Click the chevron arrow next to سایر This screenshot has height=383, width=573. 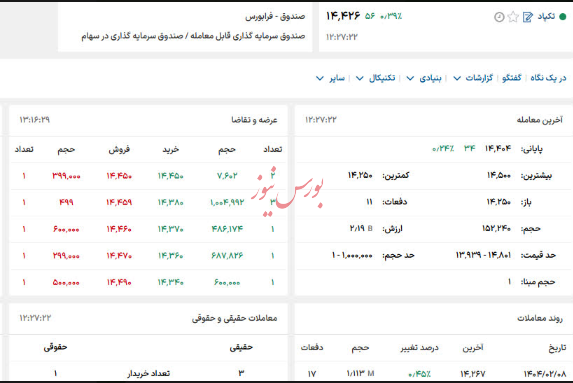pos(319,78)
